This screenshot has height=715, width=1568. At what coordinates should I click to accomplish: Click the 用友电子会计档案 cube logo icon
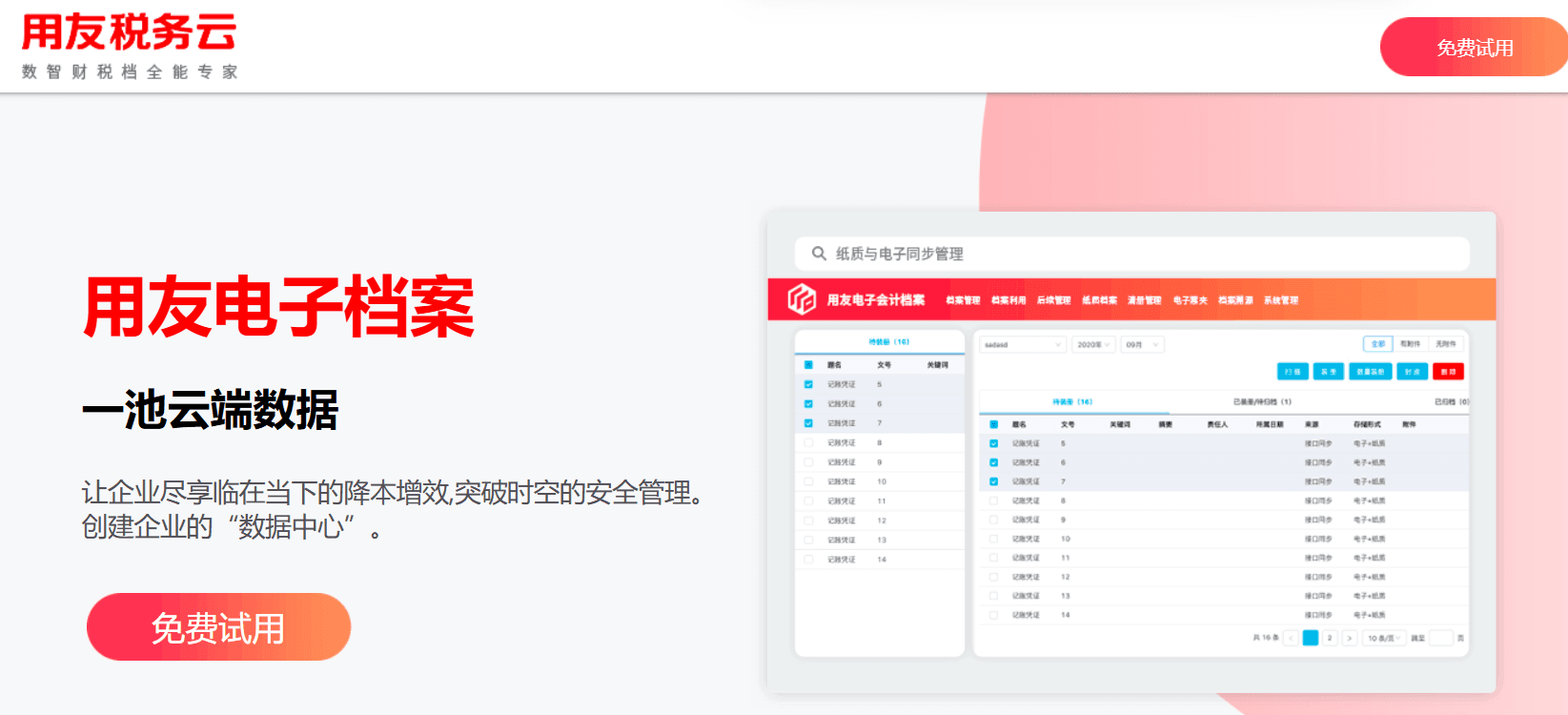coord(802,299)
